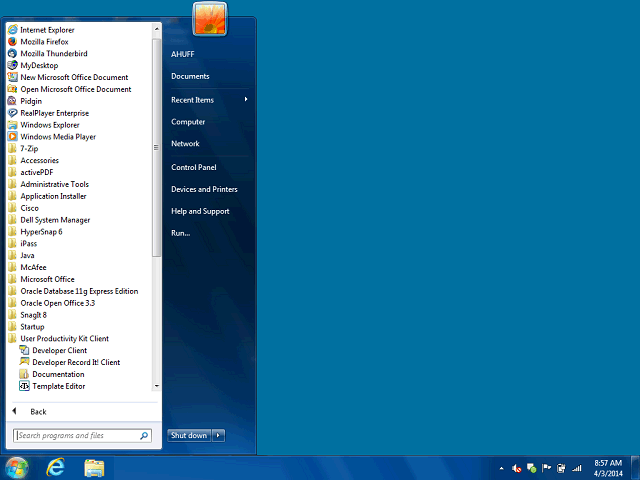Open Documents from the Start menu
640x480 pixels.
coord(190,76)
